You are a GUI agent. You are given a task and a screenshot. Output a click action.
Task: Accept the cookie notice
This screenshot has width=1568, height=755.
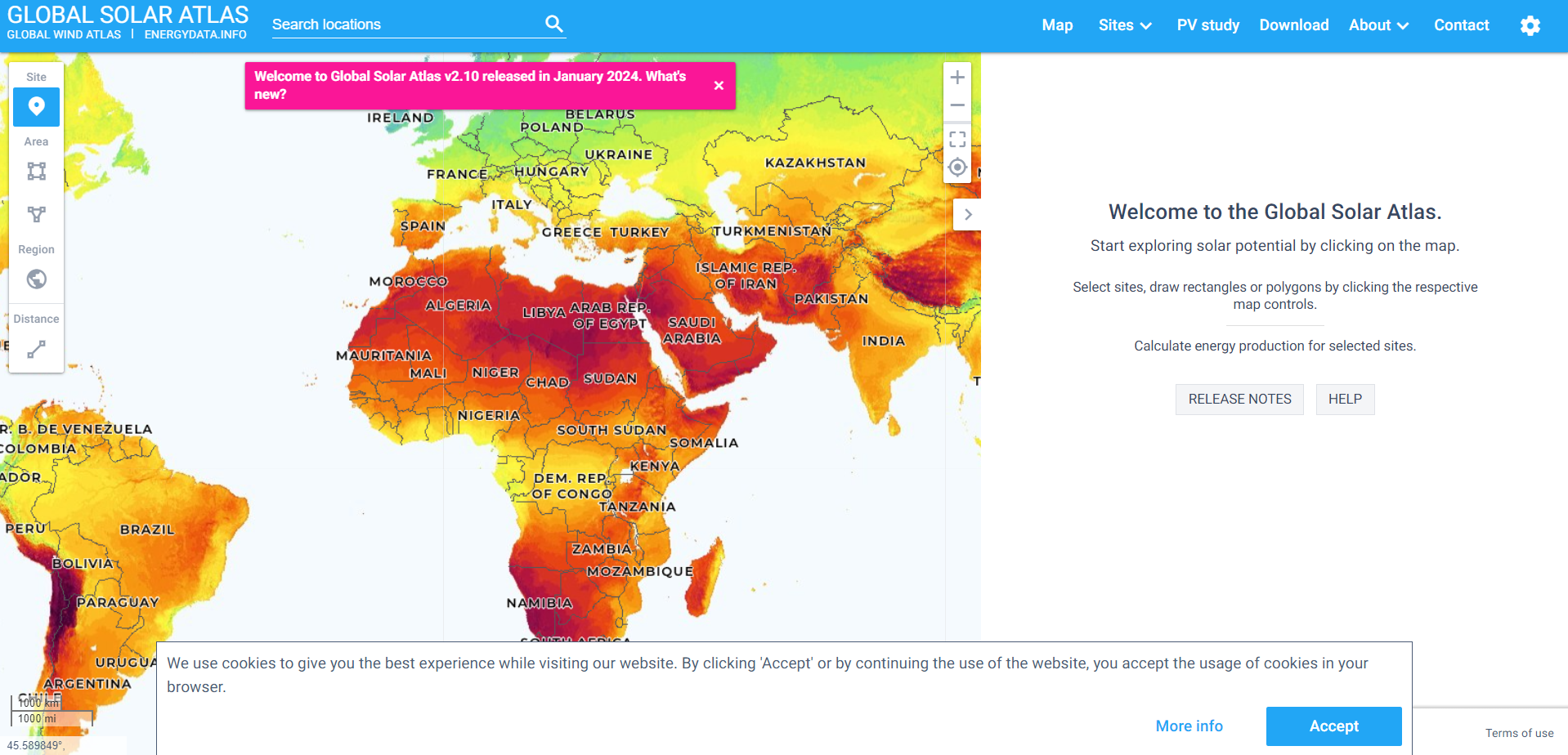click(1333, 726)
